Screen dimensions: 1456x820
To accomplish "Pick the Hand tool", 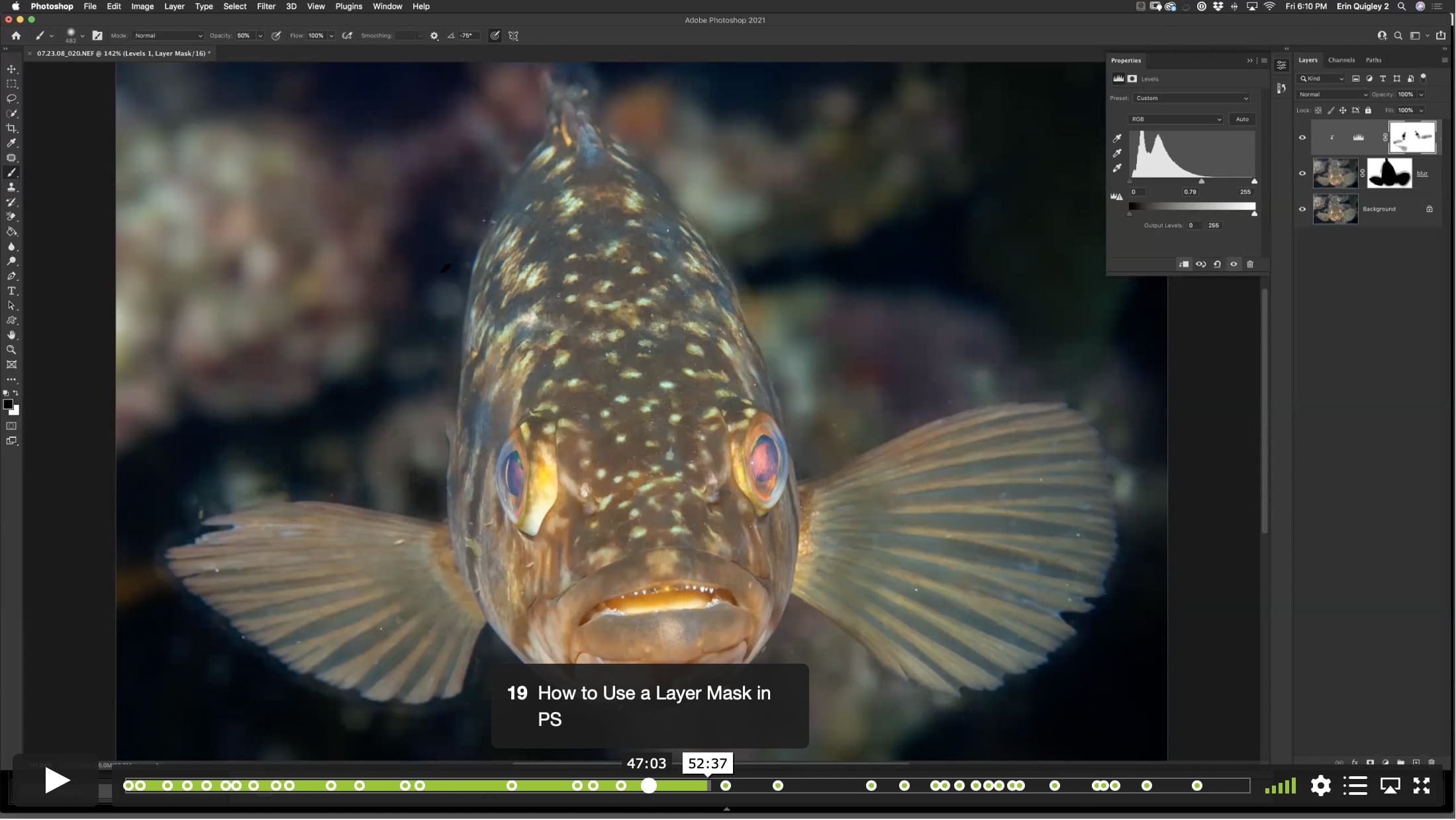I will click(x=11, y=335).
